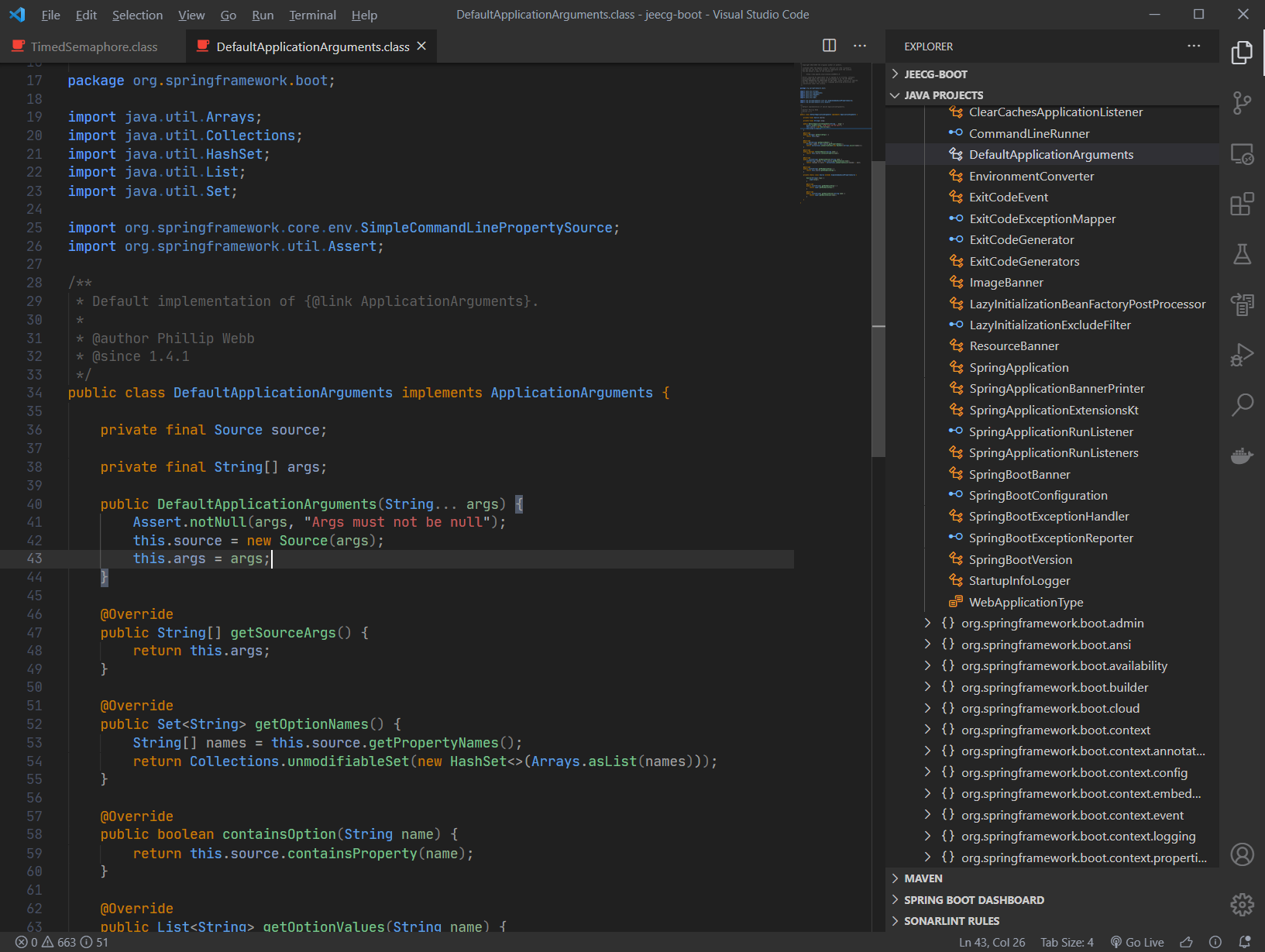The height and width of the screenshot is (952, 1265).
Task: Split the editor to the right
Action: point(829,46)
